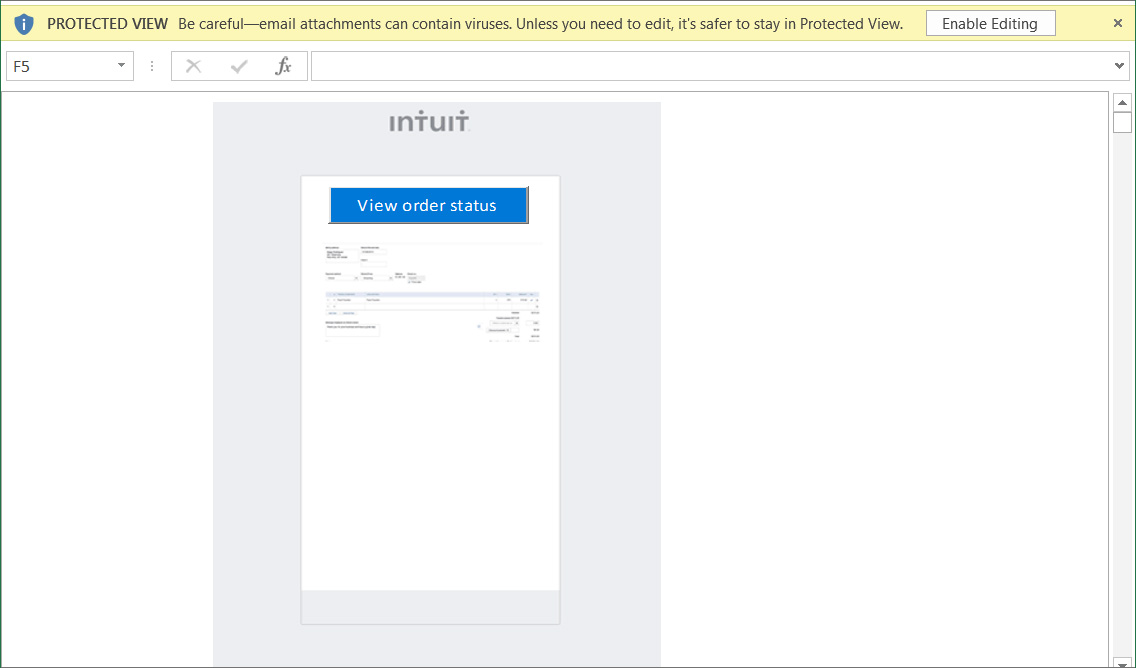Image resolution: width=1136 pixels, height=668 pixels.
Task: Click Enable Editing to exit Protected View
Action: click(990, 22)
